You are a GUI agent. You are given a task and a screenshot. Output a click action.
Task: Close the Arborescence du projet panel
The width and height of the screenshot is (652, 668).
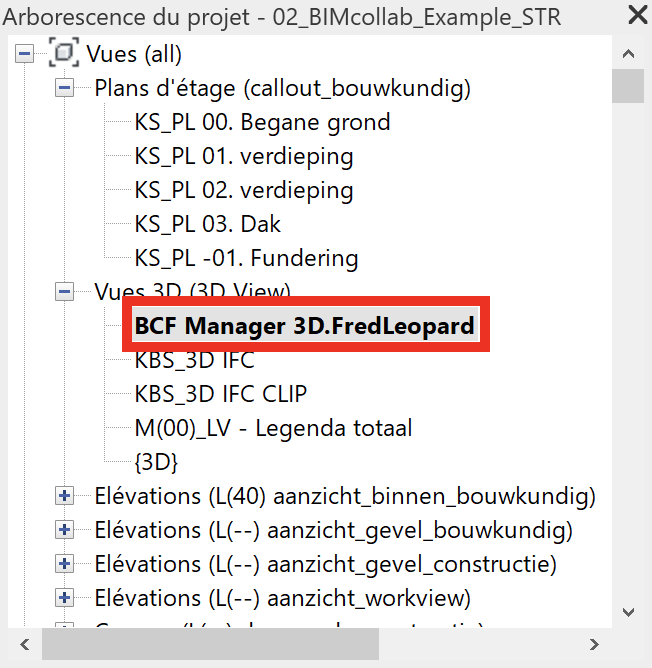tap(638, 15)
